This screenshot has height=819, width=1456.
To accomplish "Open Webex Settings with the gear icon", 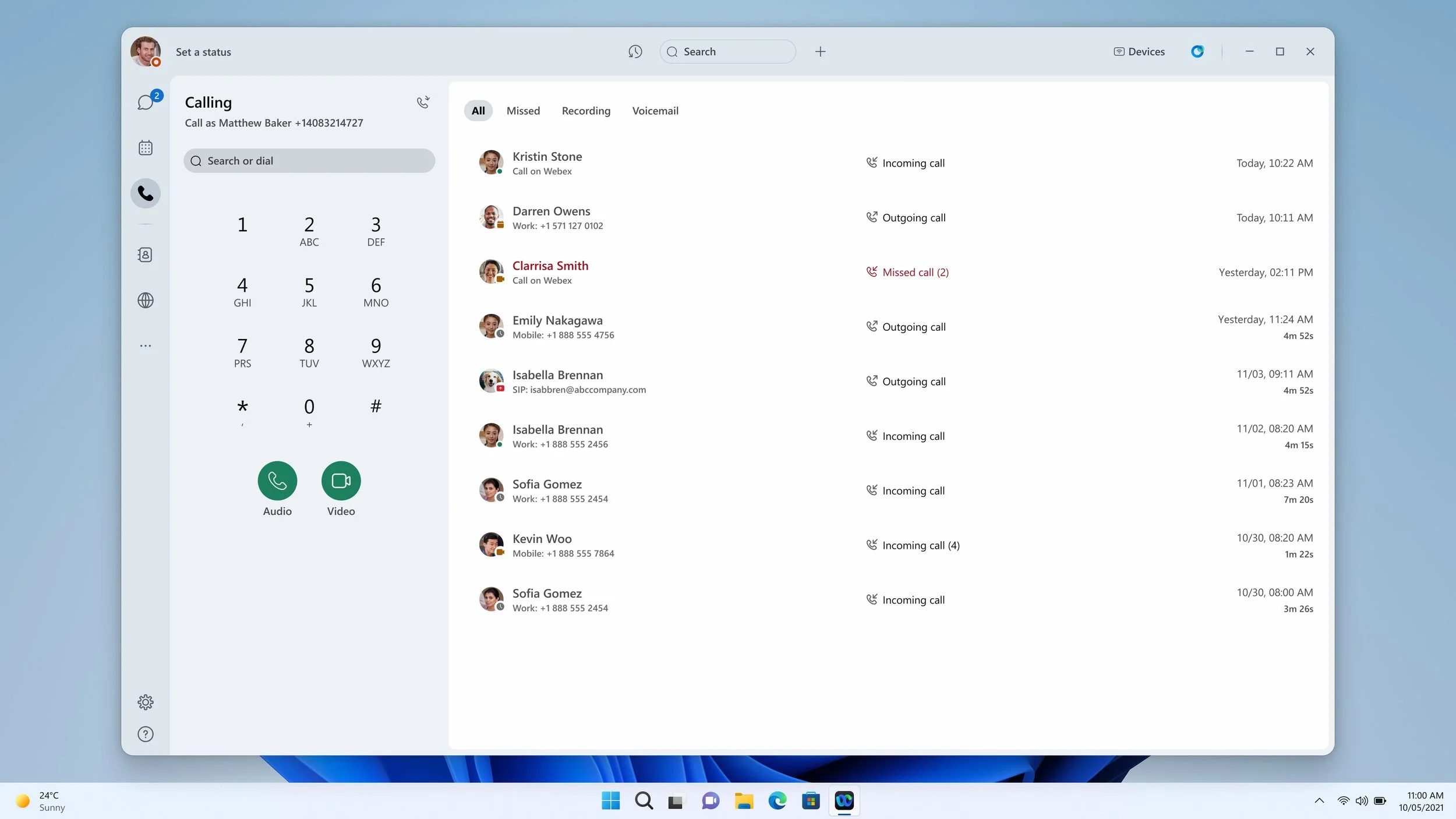I will point(145,702).
